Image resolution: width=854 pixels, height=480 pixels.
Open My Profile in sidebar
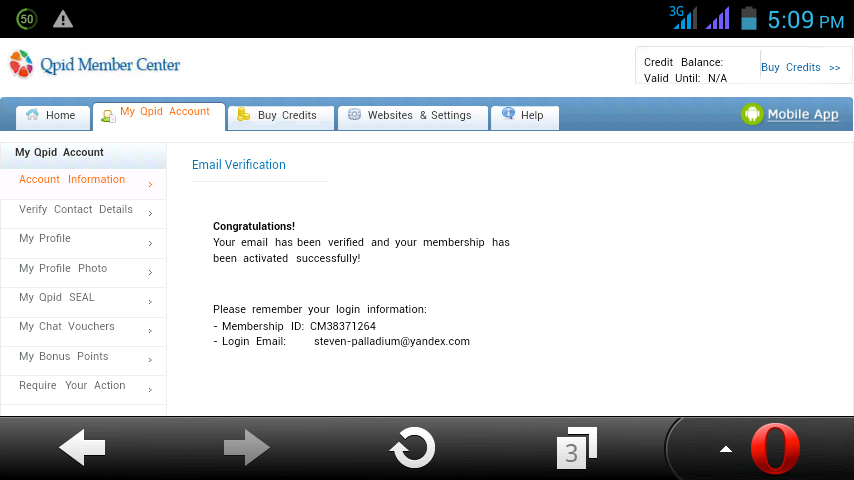coord(83,243)
